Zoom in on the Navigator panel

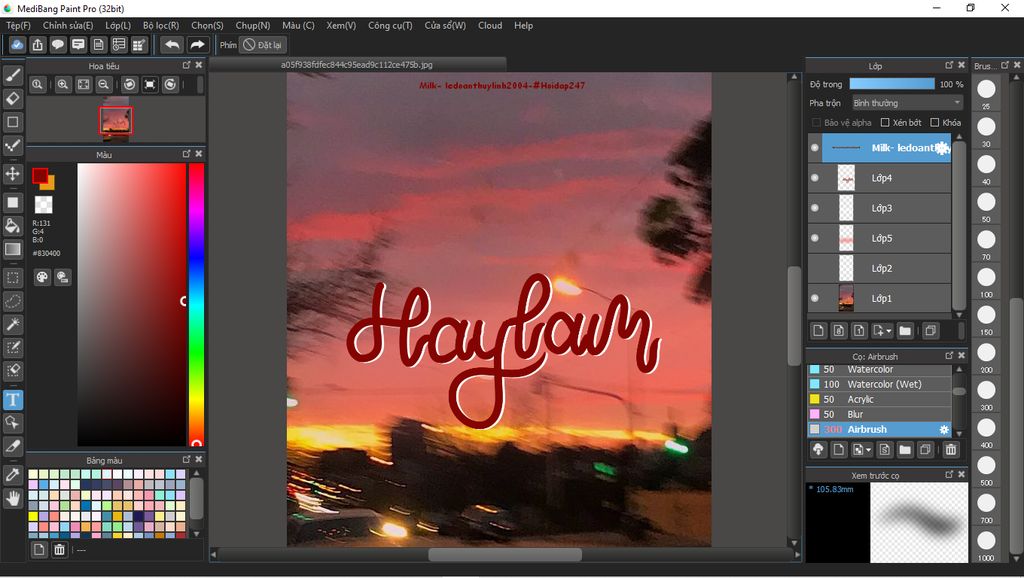pyautogui.click(x=63, y=84)
